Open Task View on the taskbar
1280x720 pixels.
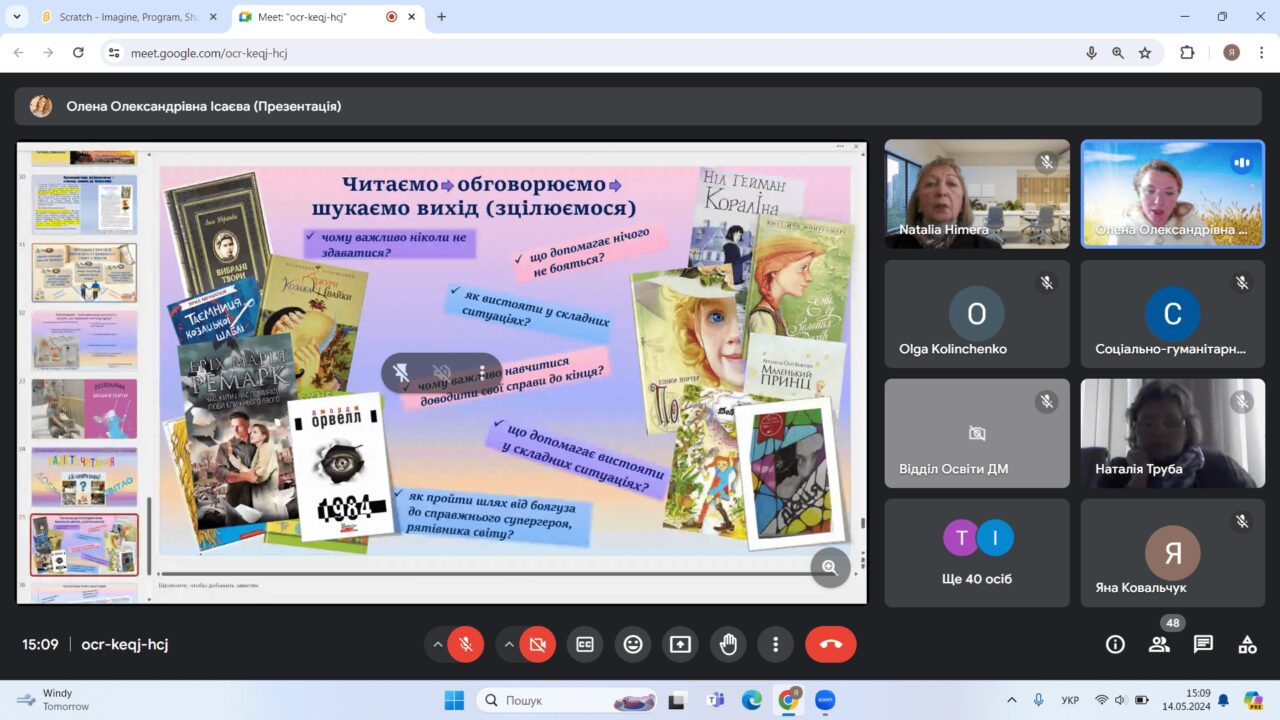coord(678,700)
